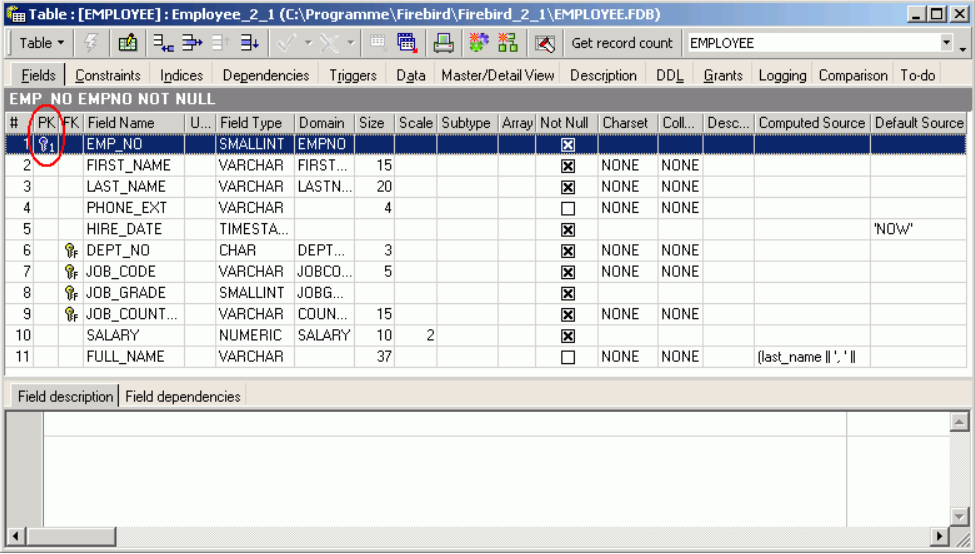Click the move field down toolbar icon
The width and height of the screenshot is (975, 554).
tap(249, 43)
